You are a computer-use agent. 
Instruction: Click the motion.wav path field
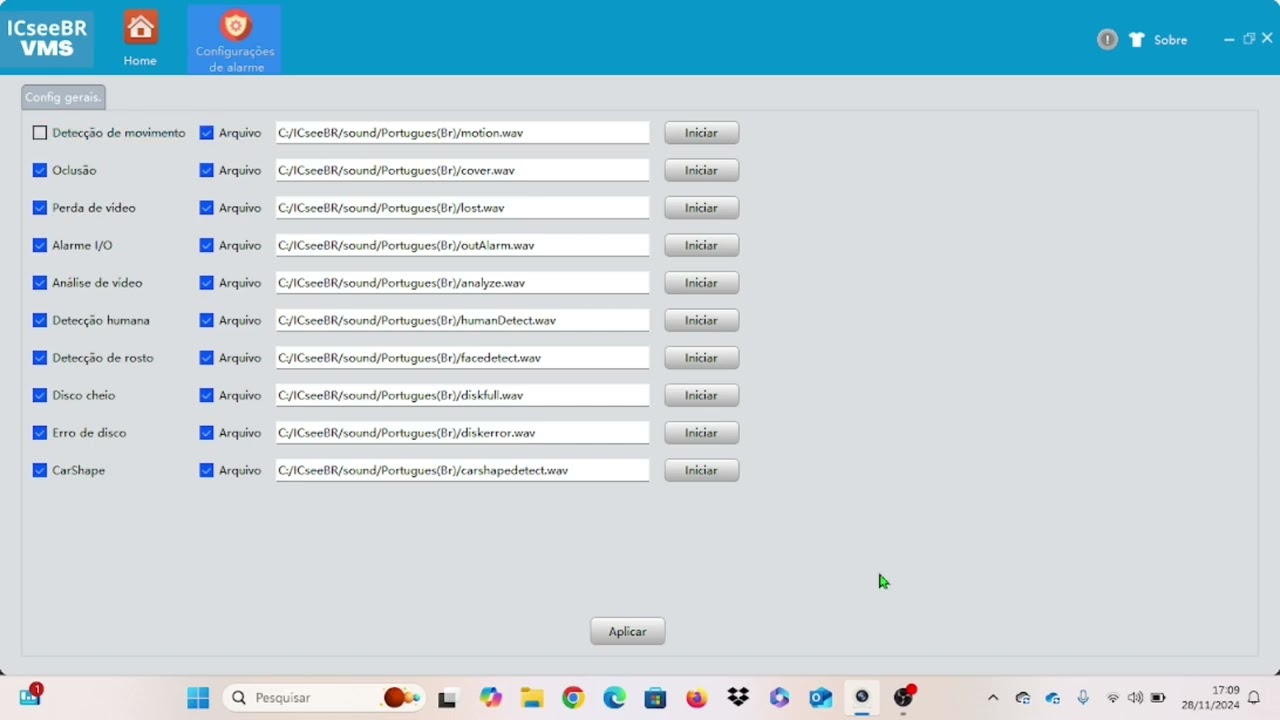pos(463,133)
